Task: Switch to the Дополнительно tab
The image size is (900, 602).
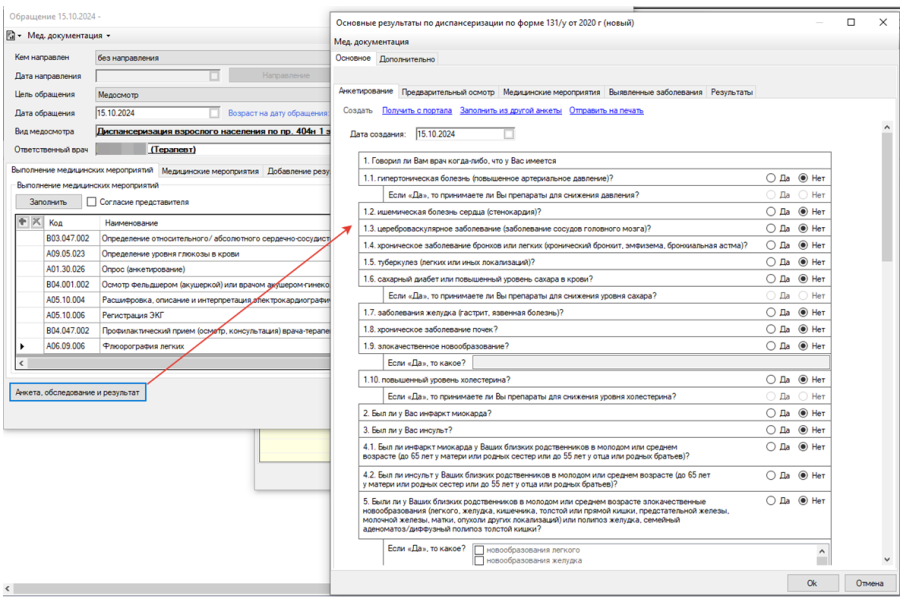Action: point(407,59)
